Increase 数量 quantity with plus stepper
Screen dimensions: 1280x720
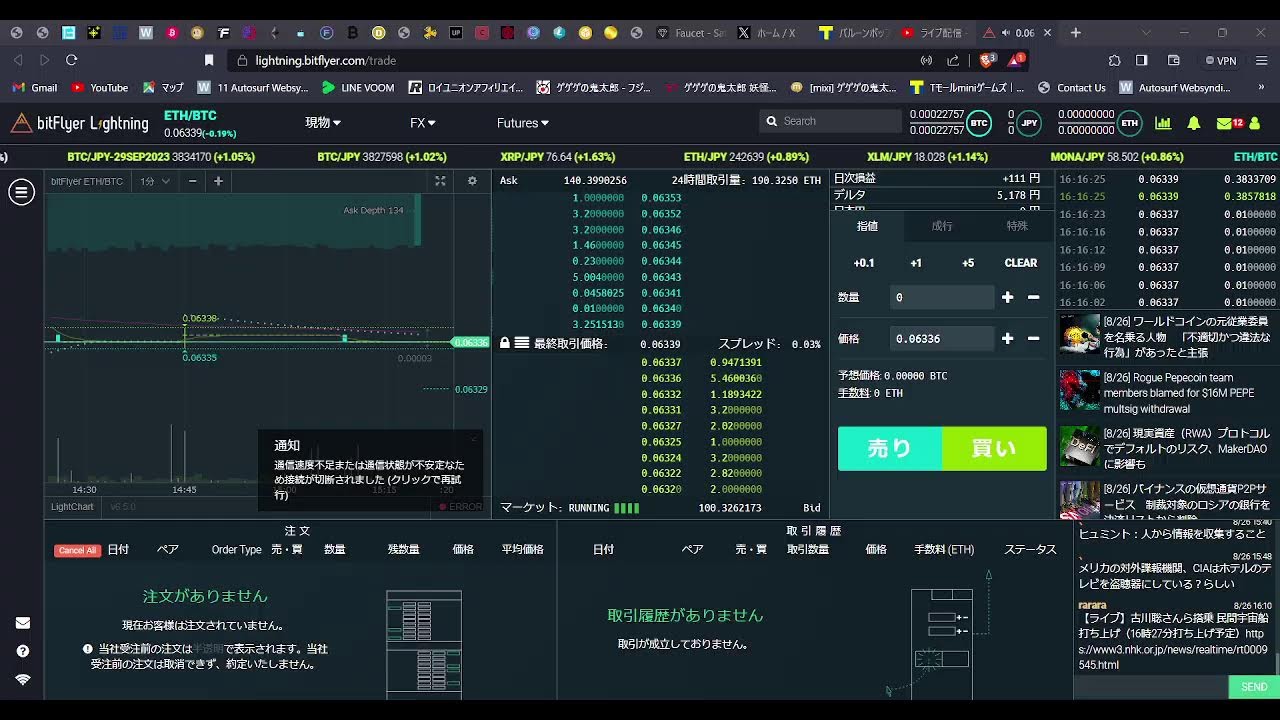(x=1007, y=297)
